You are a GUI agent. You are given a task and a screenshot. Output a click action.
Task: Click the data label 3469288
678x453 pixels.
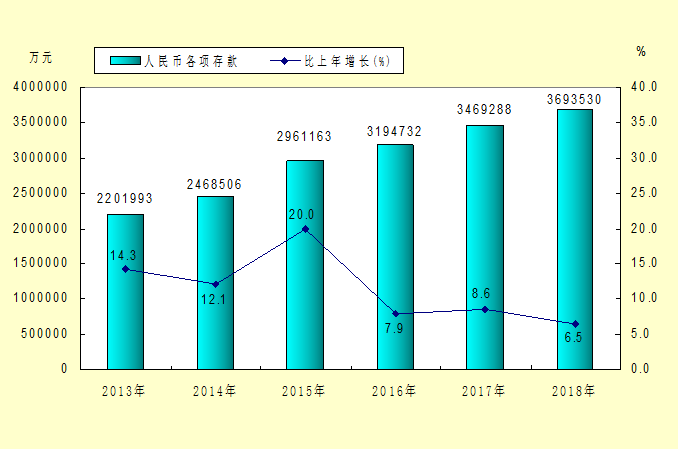[x=484, y=109]
